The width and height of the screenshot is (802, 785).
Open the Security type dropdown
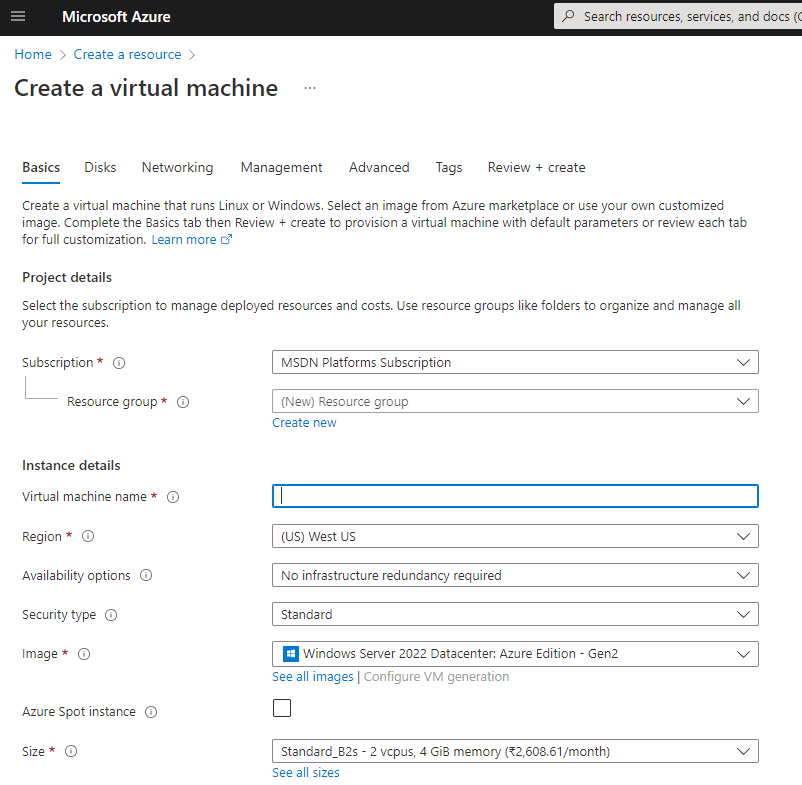tap(515, 614)
